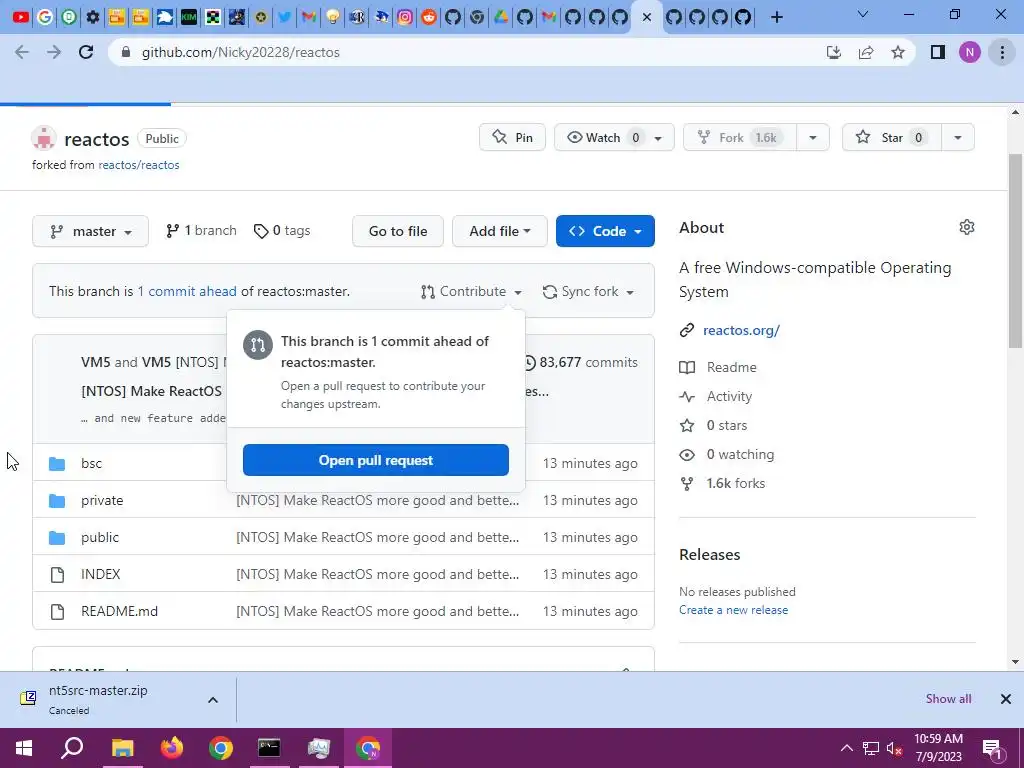The width and height of the screenshot is (1024, 768).
Task: Jump to Readme in About
Action: coord(731,368)
